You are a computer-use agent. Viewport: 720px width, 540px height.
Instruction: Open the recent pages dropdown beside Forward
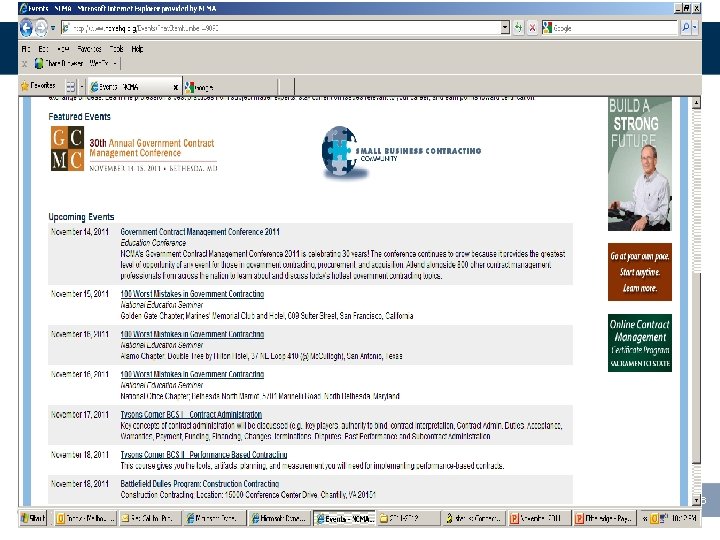point(53,28)
